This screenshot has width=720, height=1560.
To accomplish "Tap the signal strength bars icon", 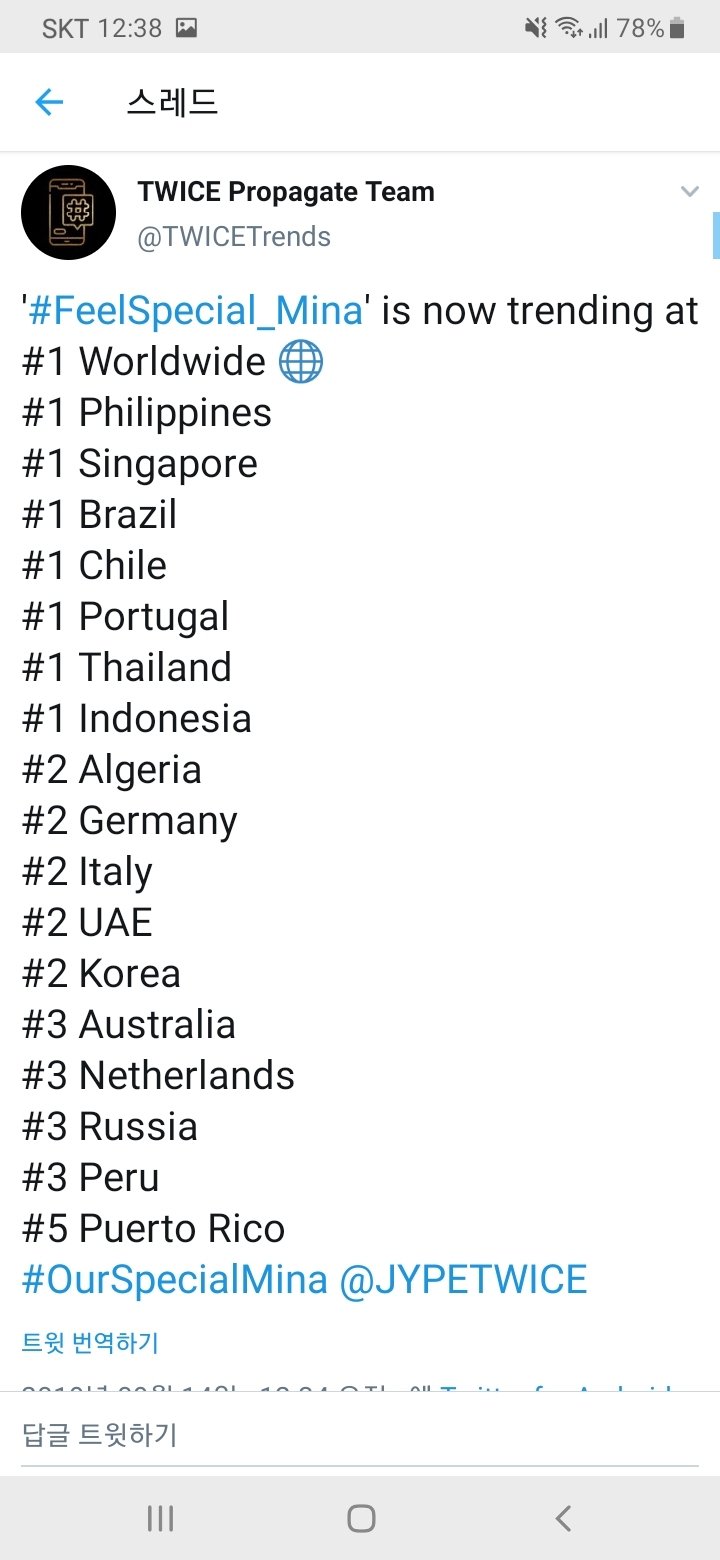I will 598,28.
